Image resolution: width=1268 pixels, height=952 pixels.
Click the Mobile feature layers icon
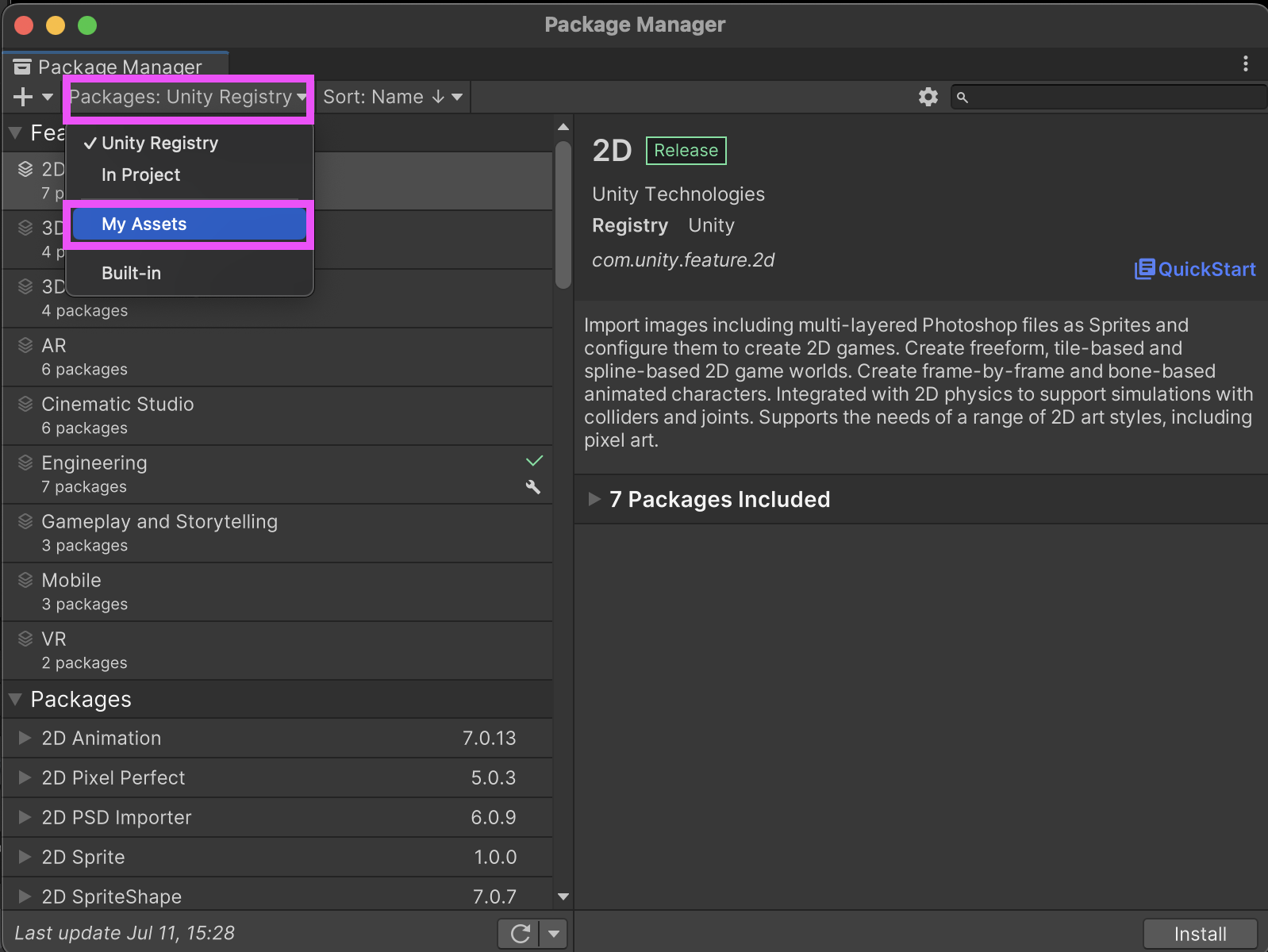pyautogui.click(x=25, y=580)
